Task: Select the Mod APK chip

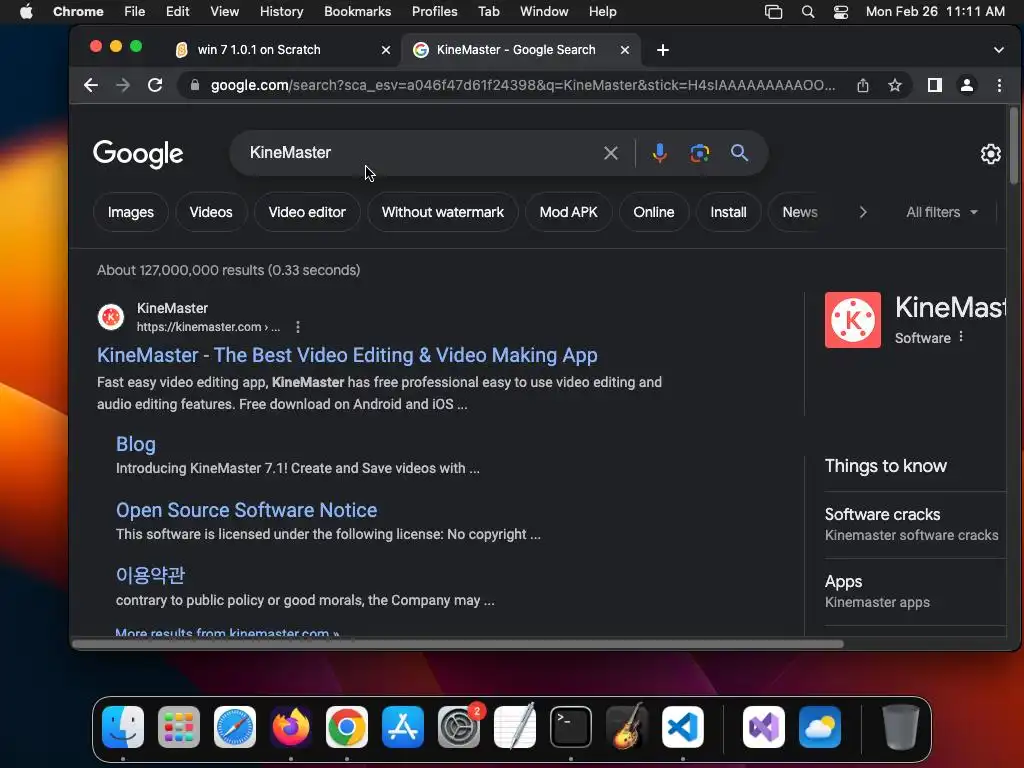Action: (x=568, y=212)
